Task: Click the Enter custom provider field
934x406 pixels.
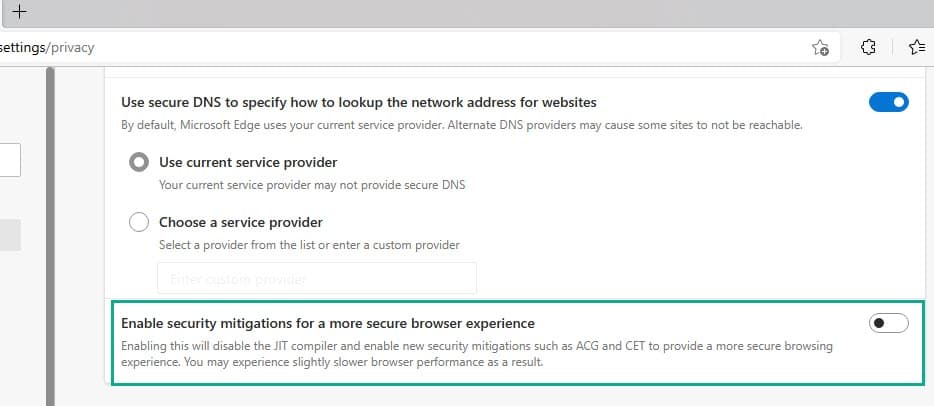Action: (316, 278)
